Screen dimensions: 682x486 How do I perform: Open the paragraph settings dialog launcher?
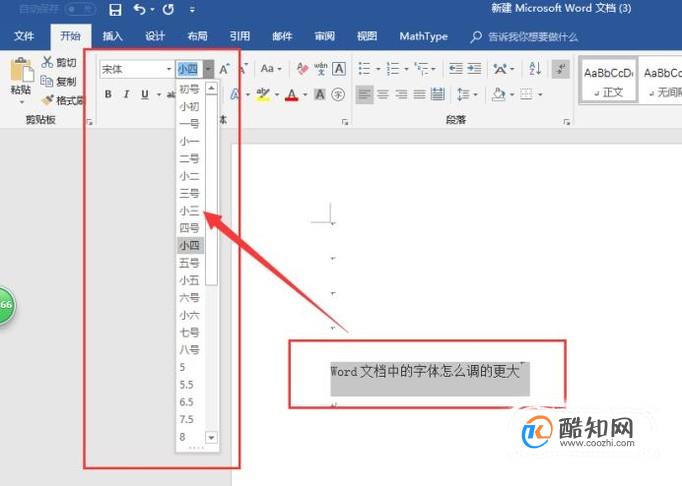pos(566,123)
